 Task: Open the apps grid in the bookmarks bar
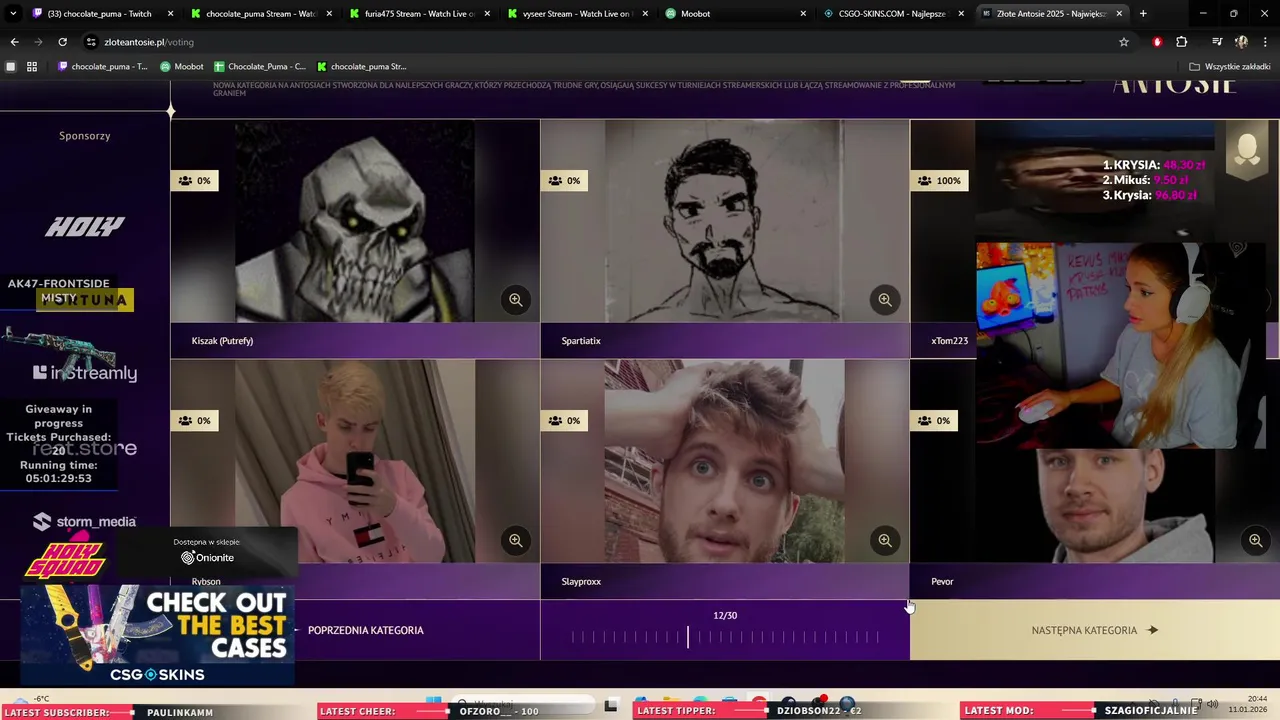coord(32,67)
